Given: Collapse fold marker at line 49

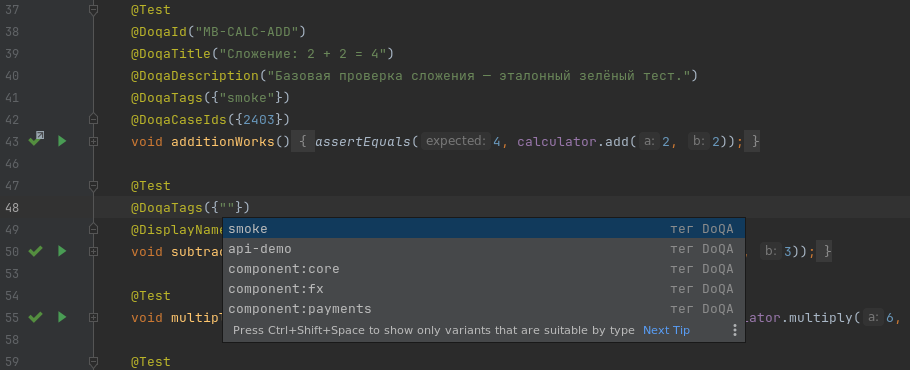Looking at the screenshot, I should point(93,230).
